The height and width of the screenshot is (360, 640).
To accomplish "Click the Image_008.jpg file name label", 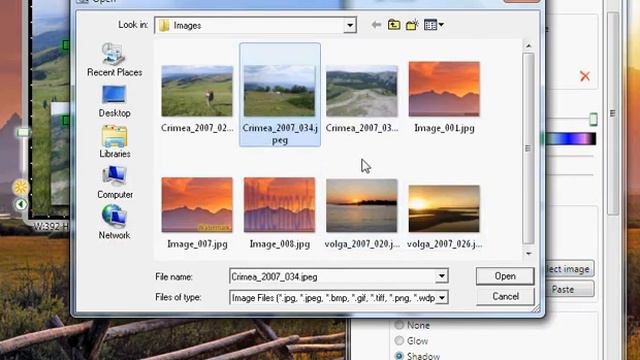I will (x=280, y=244).
